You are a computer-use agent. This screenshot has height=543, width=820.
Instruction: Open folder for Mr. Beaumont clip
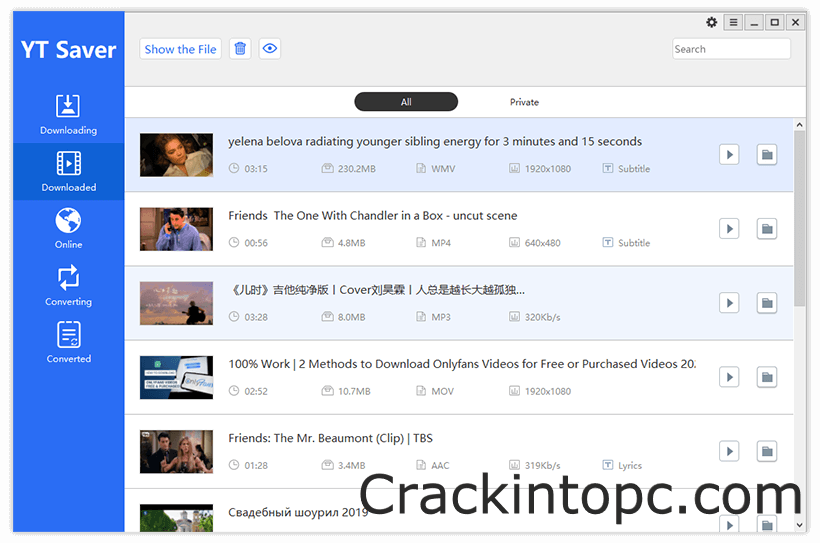(767, 451)
